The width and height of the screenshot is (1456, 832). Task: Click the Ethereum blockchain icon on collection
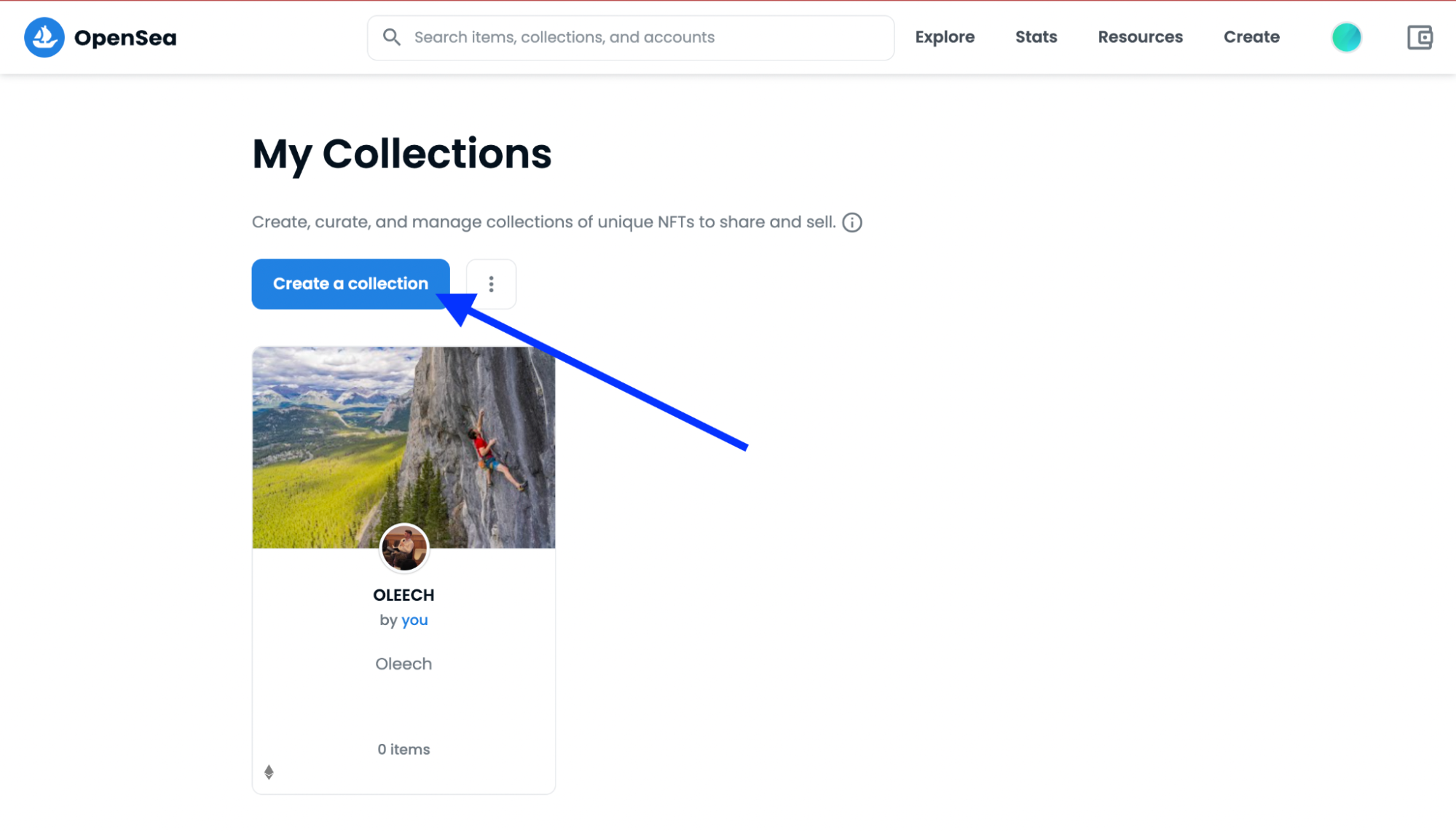pyautogui.click(x=268, y=772)
